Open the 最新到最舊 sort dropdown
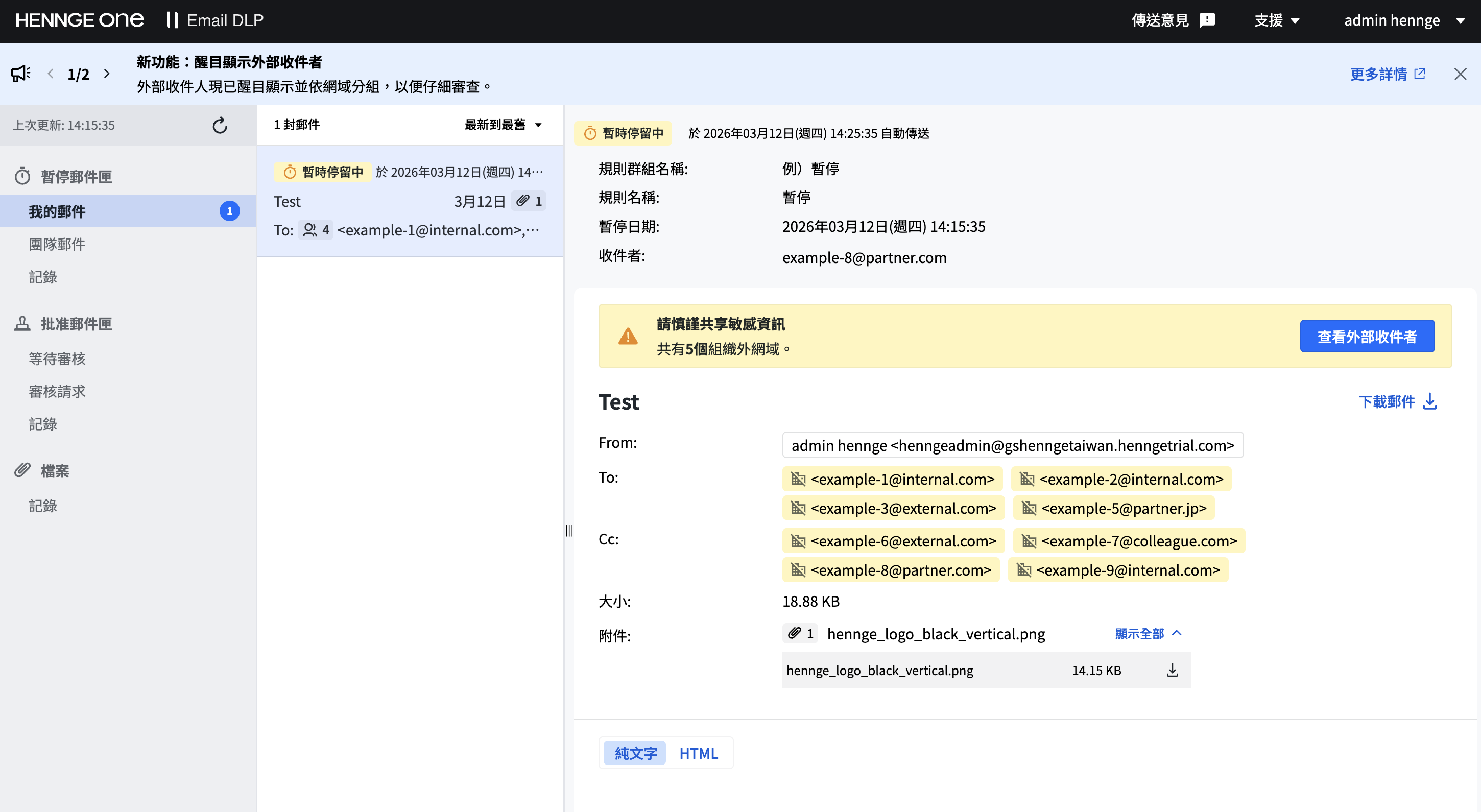The height and width of the screenshot is (812, 1481). click(503, 125)
